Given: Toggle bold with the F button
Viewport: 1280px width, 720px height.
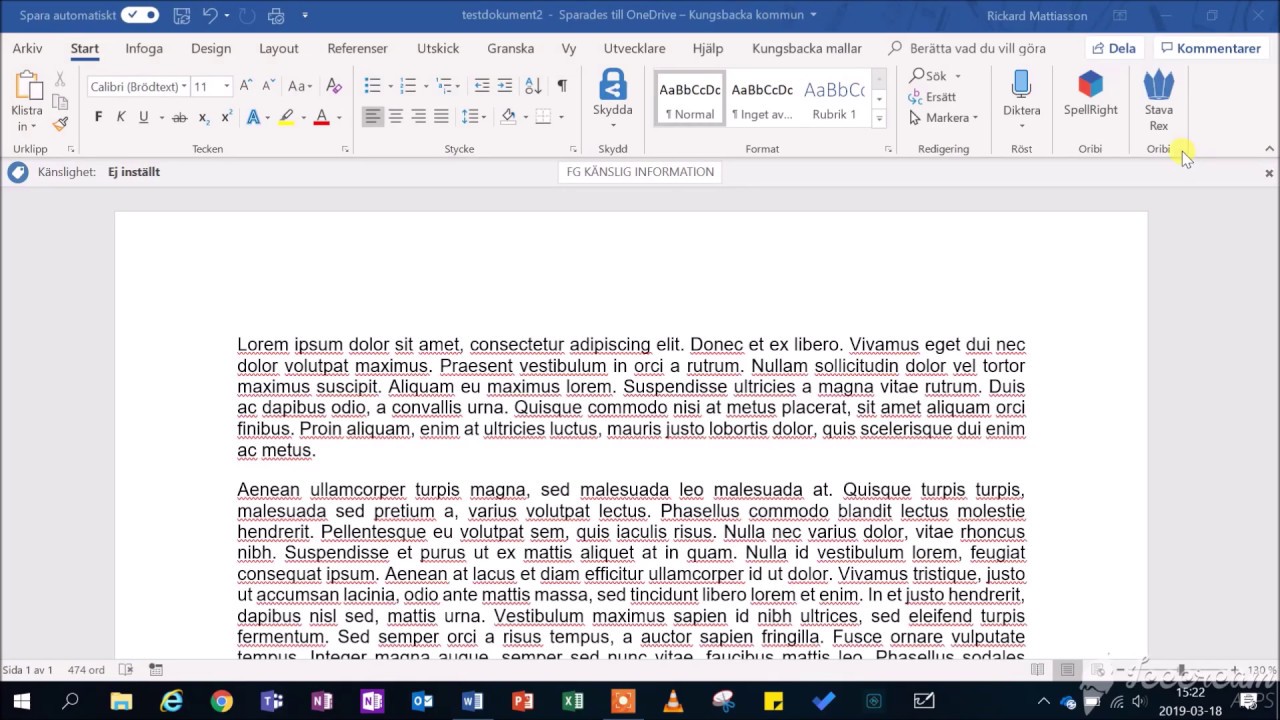Looking at the screenshot, I should [98, 117].
